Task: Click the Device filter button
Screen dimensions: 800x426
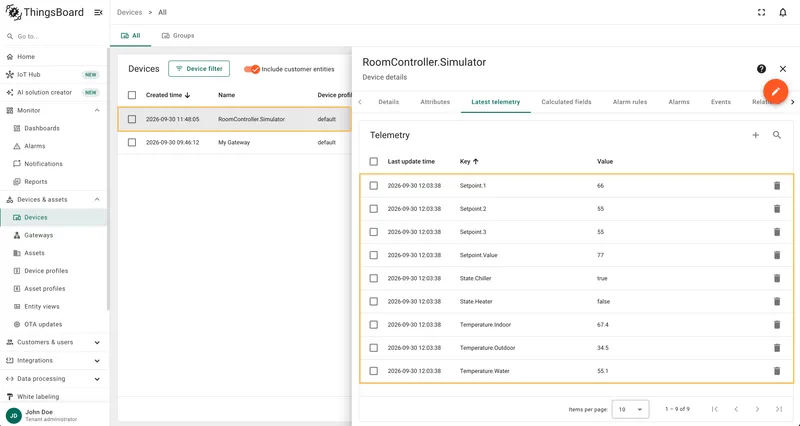Action: pos(199,69)
